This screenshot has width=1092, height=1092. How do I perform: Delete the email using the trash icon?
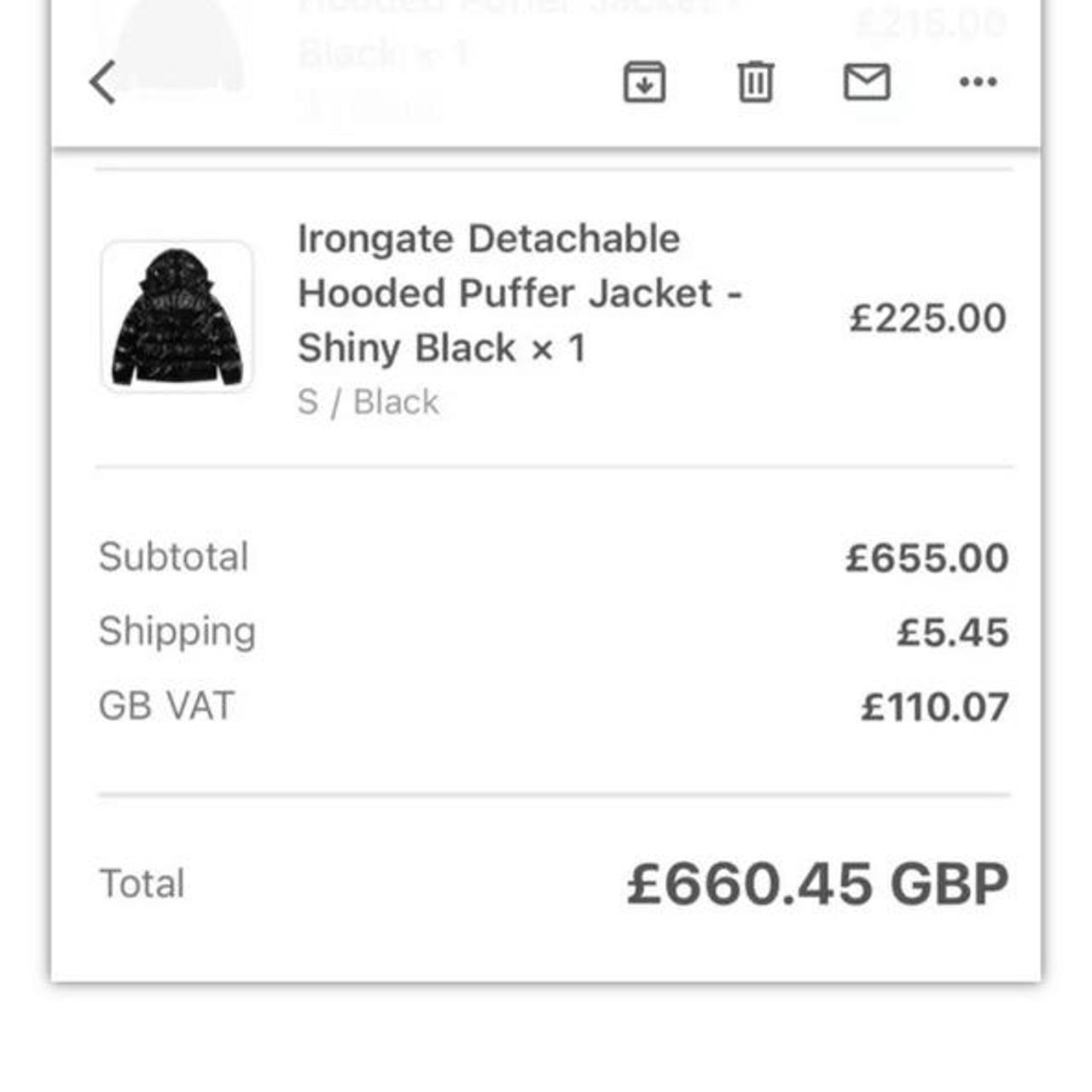pyautogui.click(x=755, y=82)
